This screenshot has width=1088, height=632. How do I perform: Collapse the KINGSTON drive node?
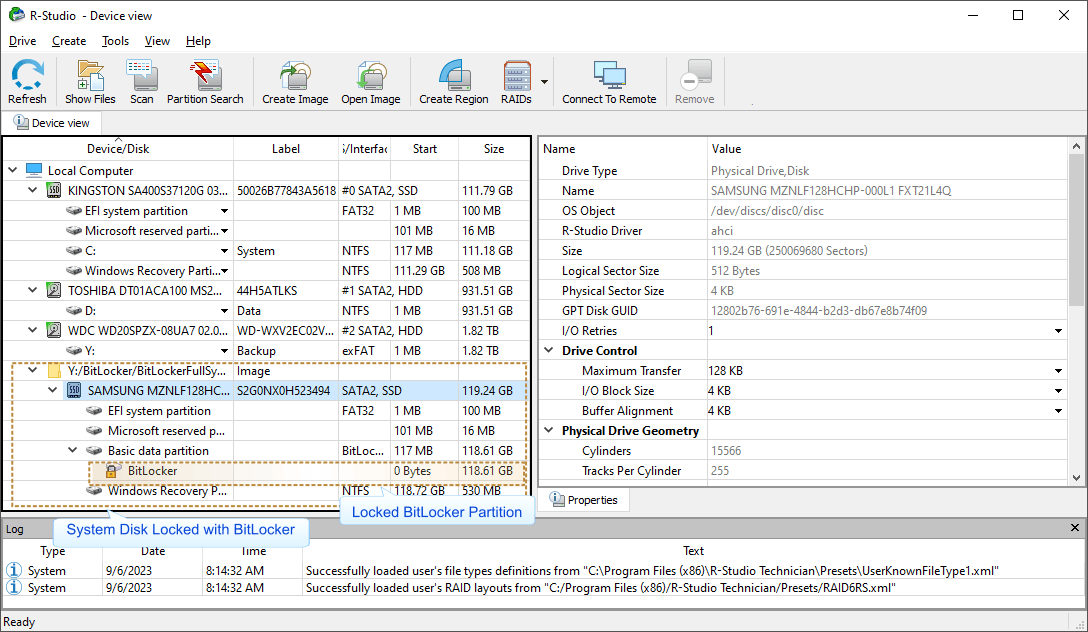[x=32, y=190]
